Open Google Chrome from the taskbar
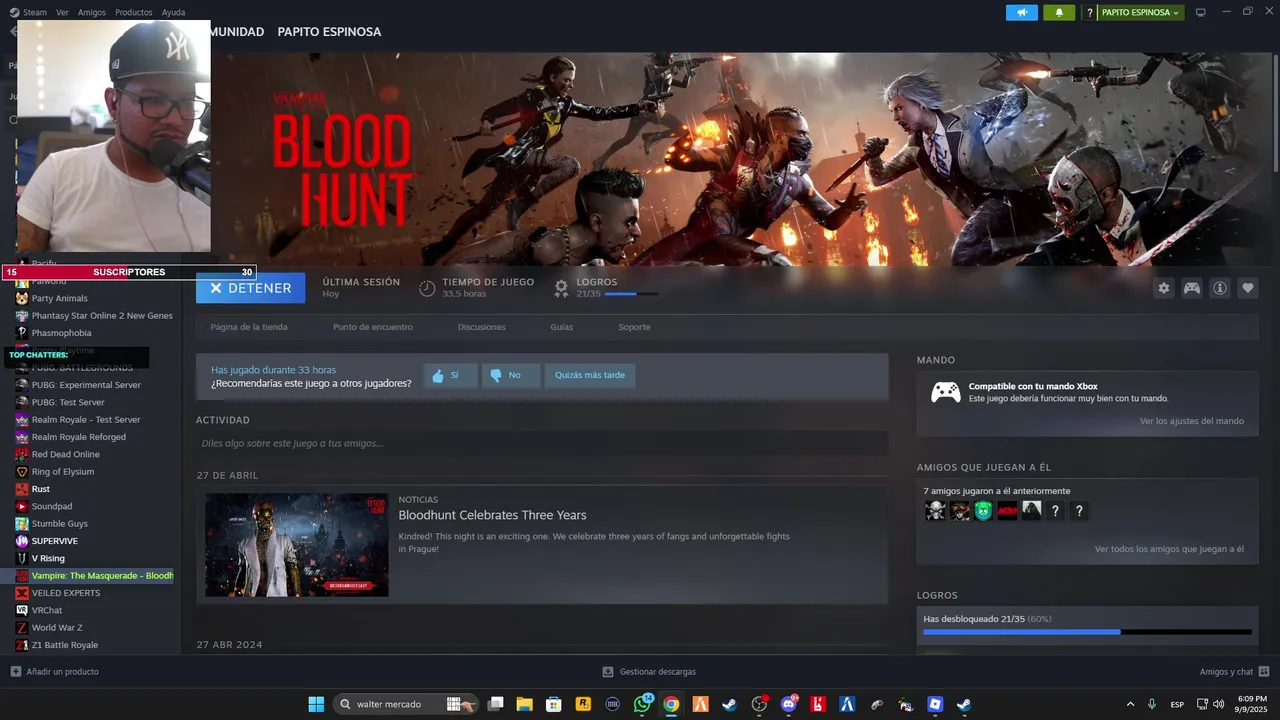This screenshot has height=720, width=1280. pyautogui.click(x=671, y=704)
